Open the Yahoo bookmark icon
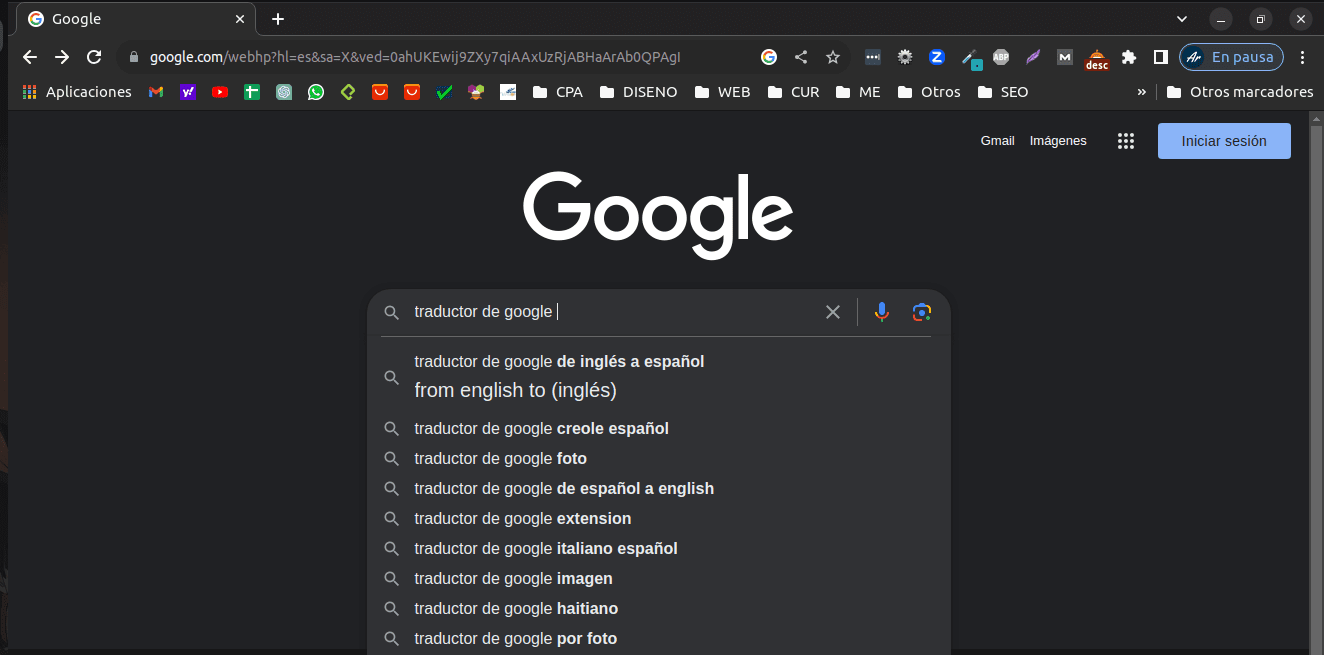The image size is (1324, 655). click(x=188, y=92)
